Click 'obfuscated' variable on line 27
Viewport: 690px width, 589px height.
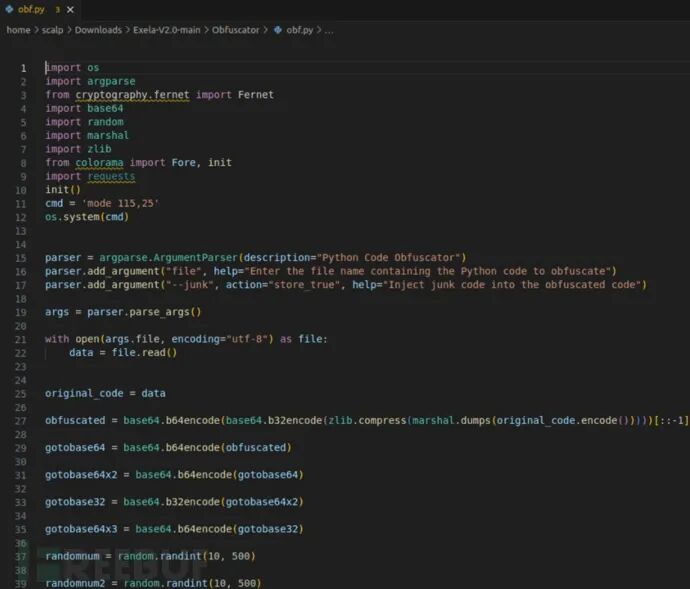[75, 420]
